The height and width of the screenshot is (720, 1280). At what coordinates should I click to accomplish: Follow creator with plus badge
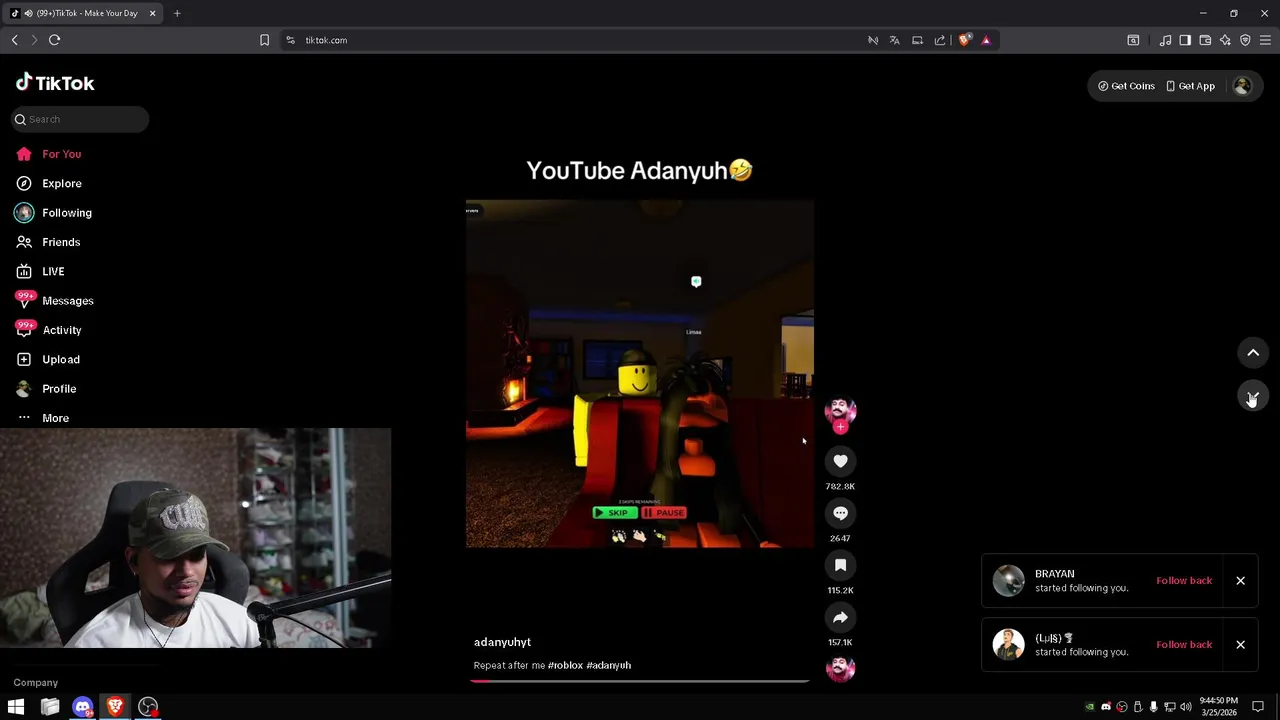(840, 427)
